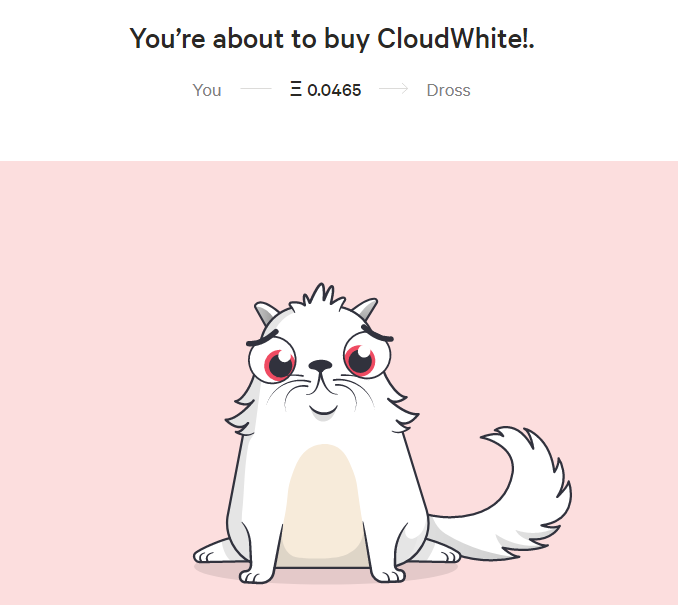Screen dimensions: 678x605
Task: Click the "You" buyer label
Action: point(207,90)
